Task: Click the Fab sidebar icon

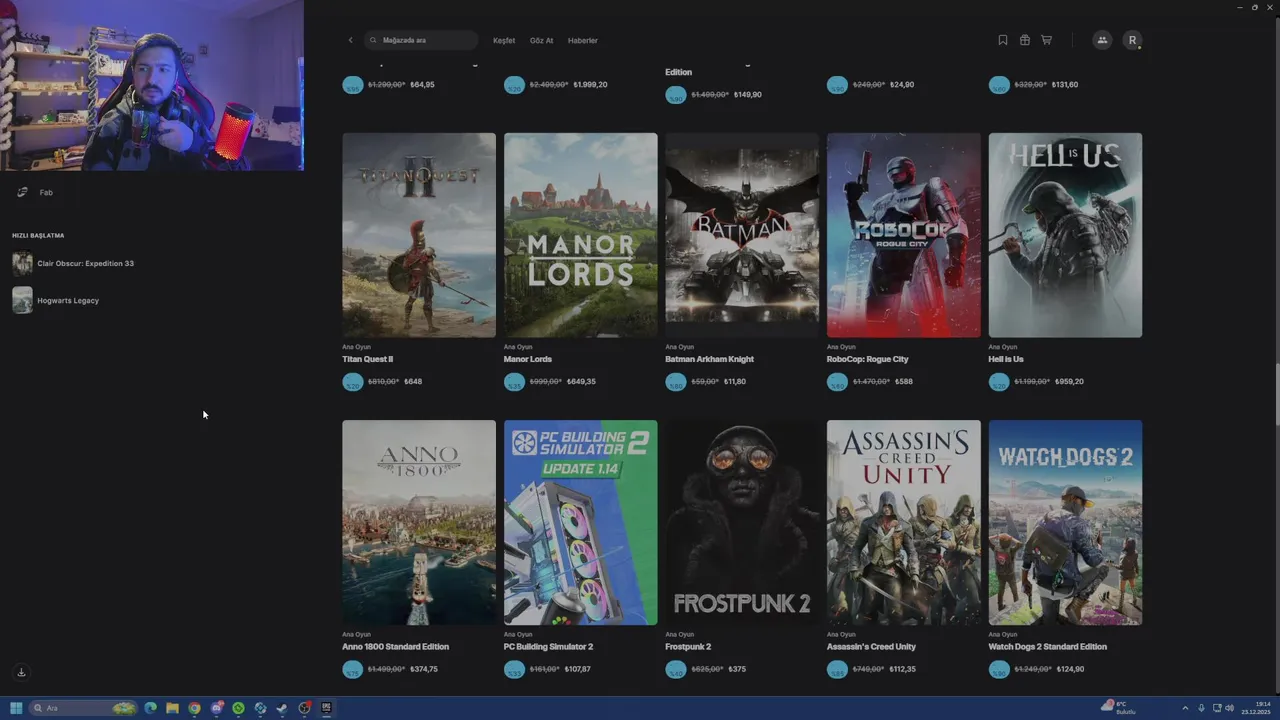Action: coord(22,192)
